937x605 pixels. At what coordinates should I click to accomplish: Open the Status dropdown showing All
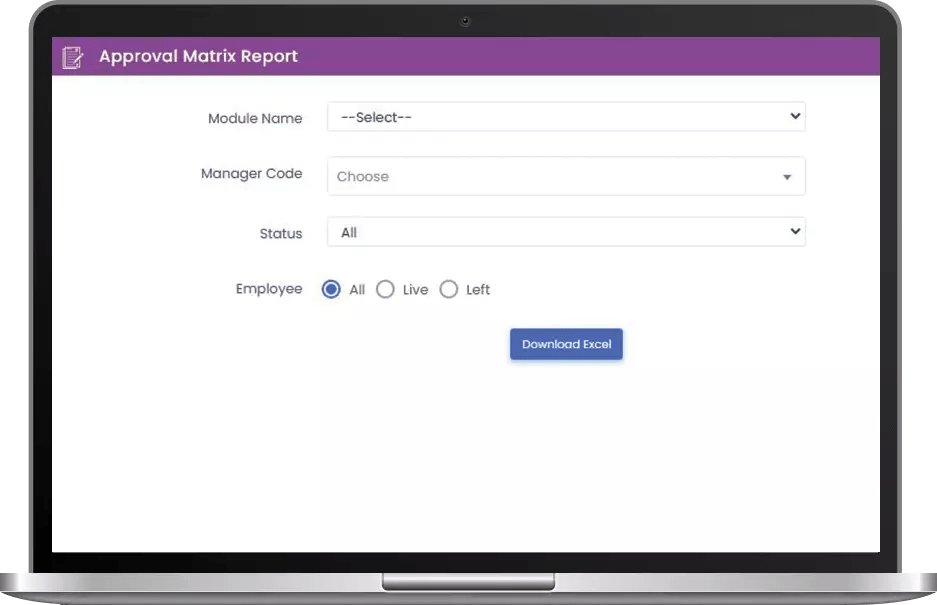click(x=566, y=232)
